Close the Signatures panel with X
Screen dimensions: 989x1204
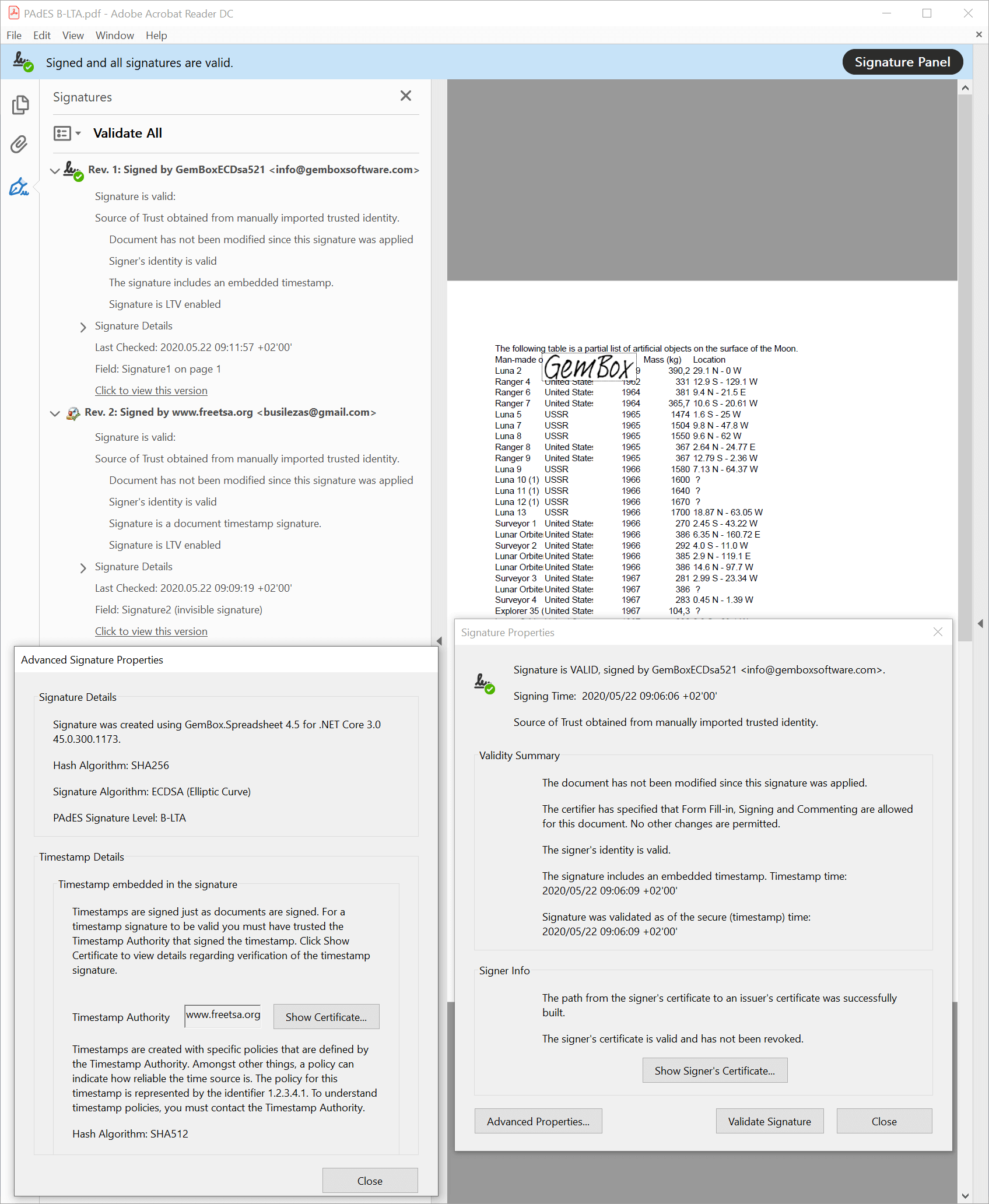406,96
